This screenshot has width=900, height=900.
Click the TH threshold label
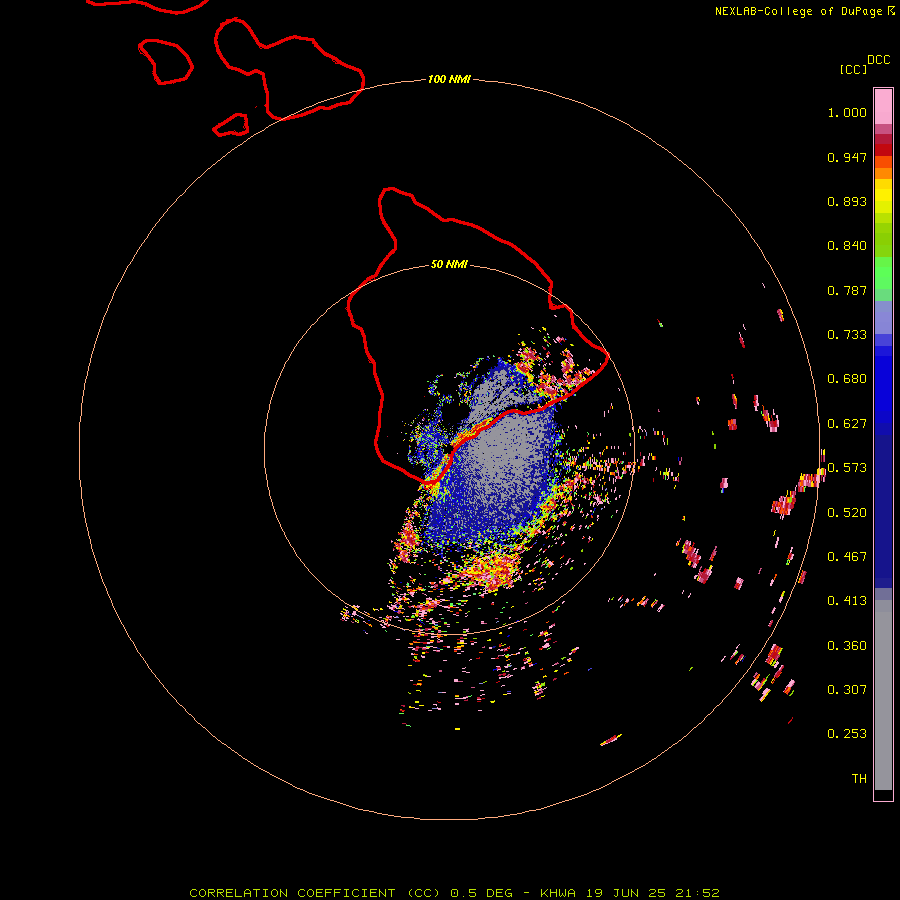(859, 779)
